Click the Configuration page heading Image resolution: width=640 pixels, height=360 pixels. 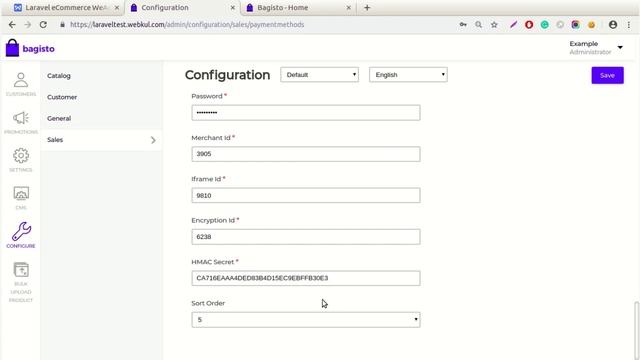tap(227, 75)
